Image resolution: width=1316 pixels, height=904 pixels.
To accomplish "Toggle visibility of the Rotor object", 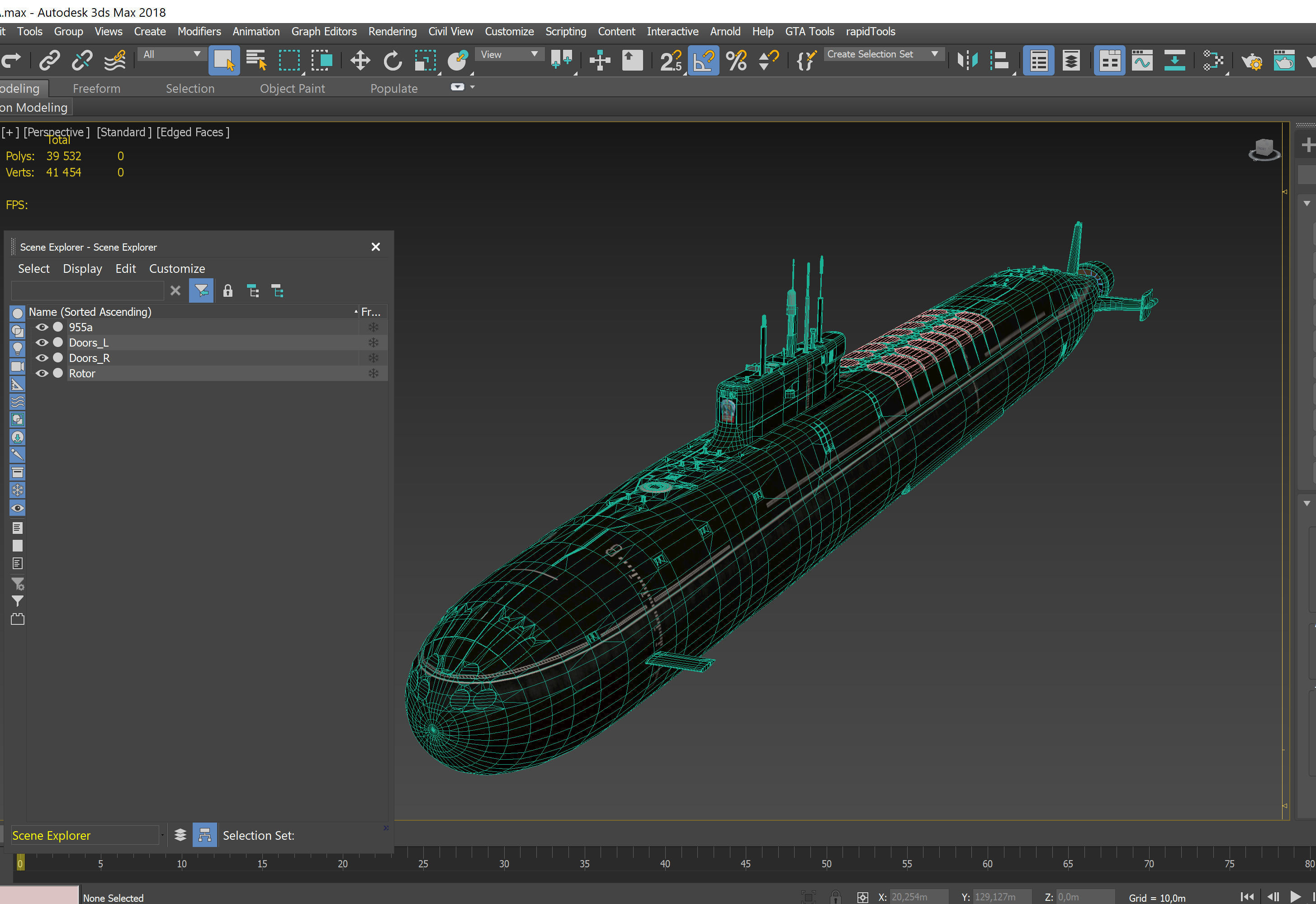I will pos(42,373).
